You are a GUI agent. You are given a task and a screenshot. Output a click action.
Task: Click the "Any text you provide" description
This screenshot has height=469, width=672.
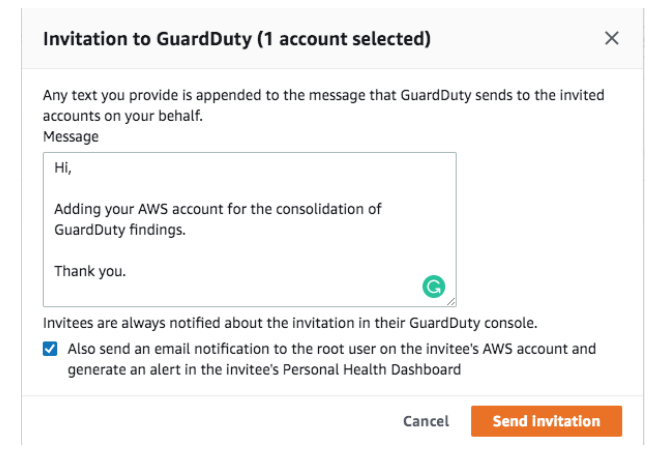pos(322,96)
